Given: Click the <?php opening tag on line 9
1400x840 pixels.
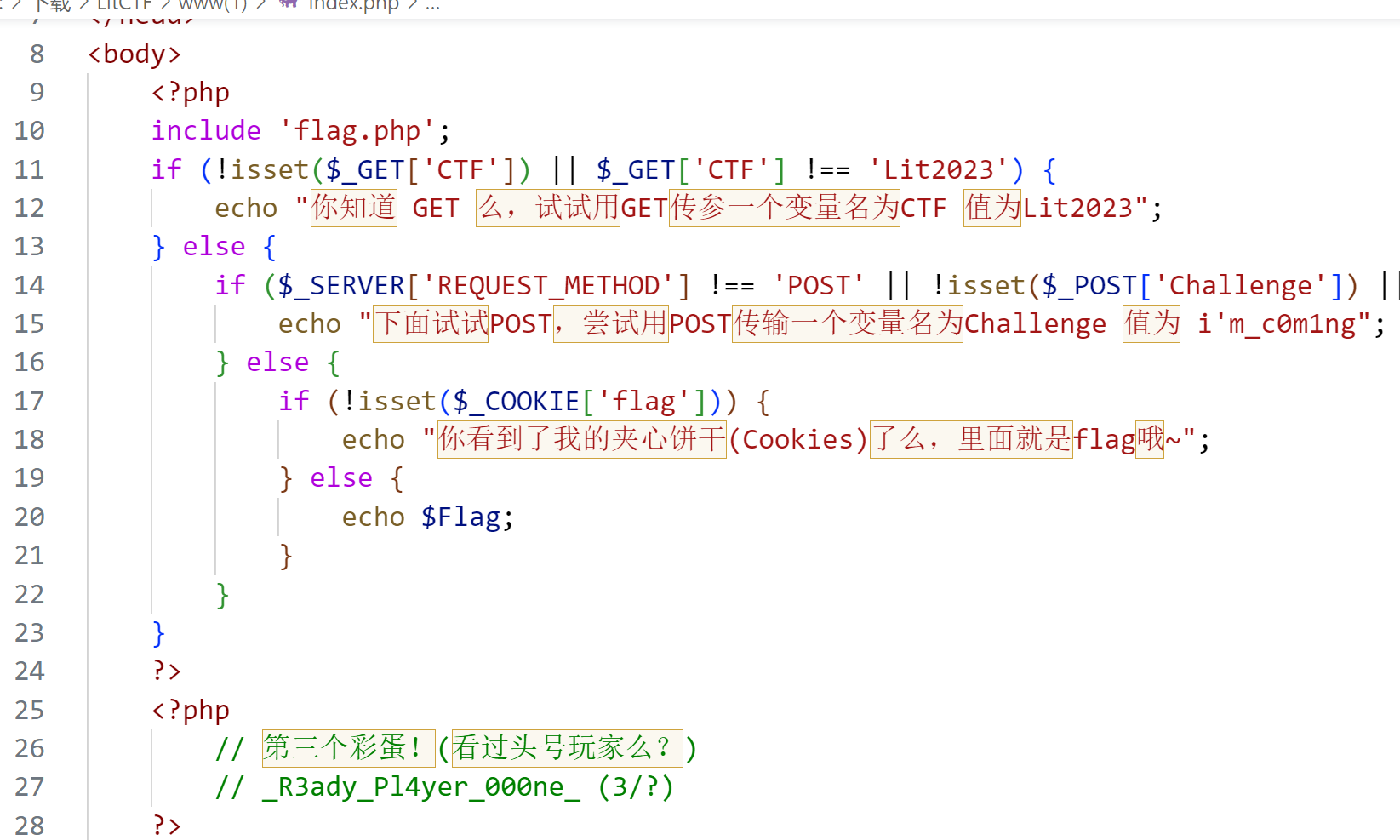Looking at the screenshot, I should [x=191, y=92].
